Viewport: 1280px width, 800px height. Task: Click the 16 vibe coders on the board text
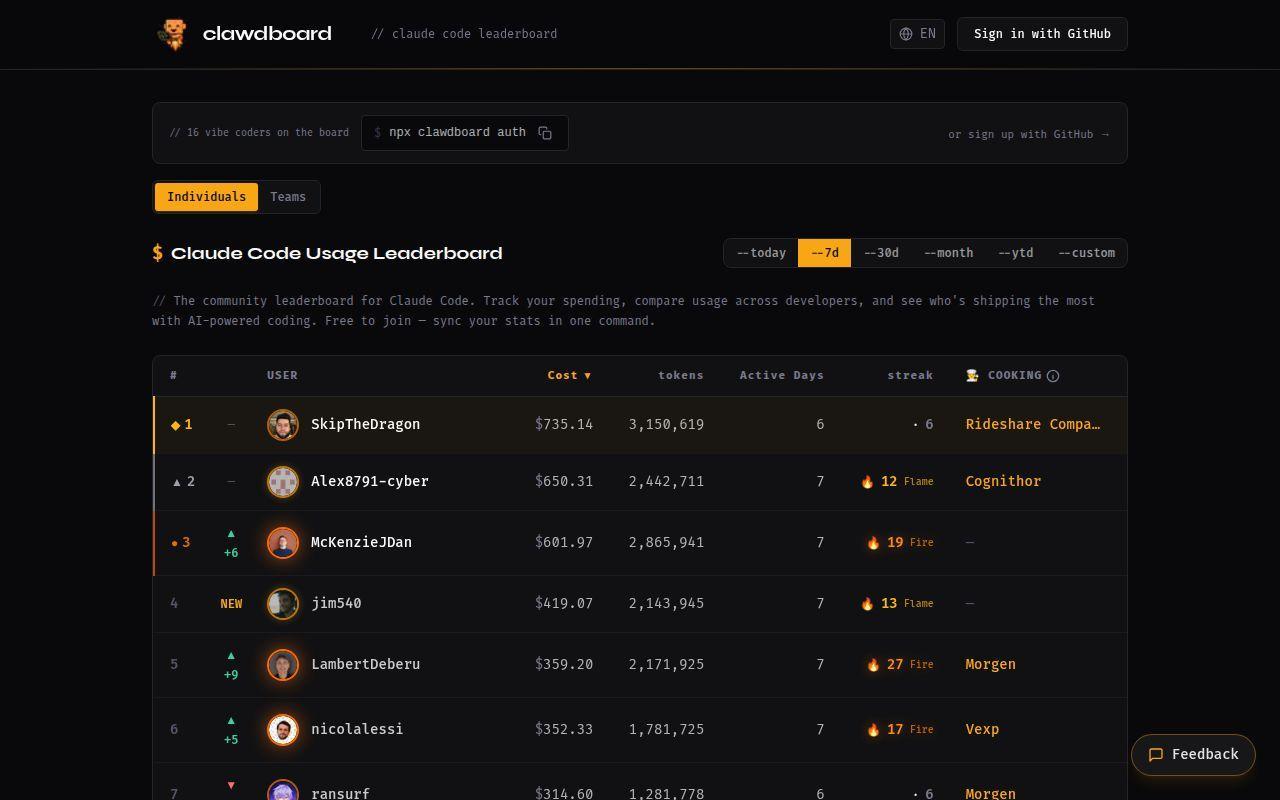click(259, 133)
